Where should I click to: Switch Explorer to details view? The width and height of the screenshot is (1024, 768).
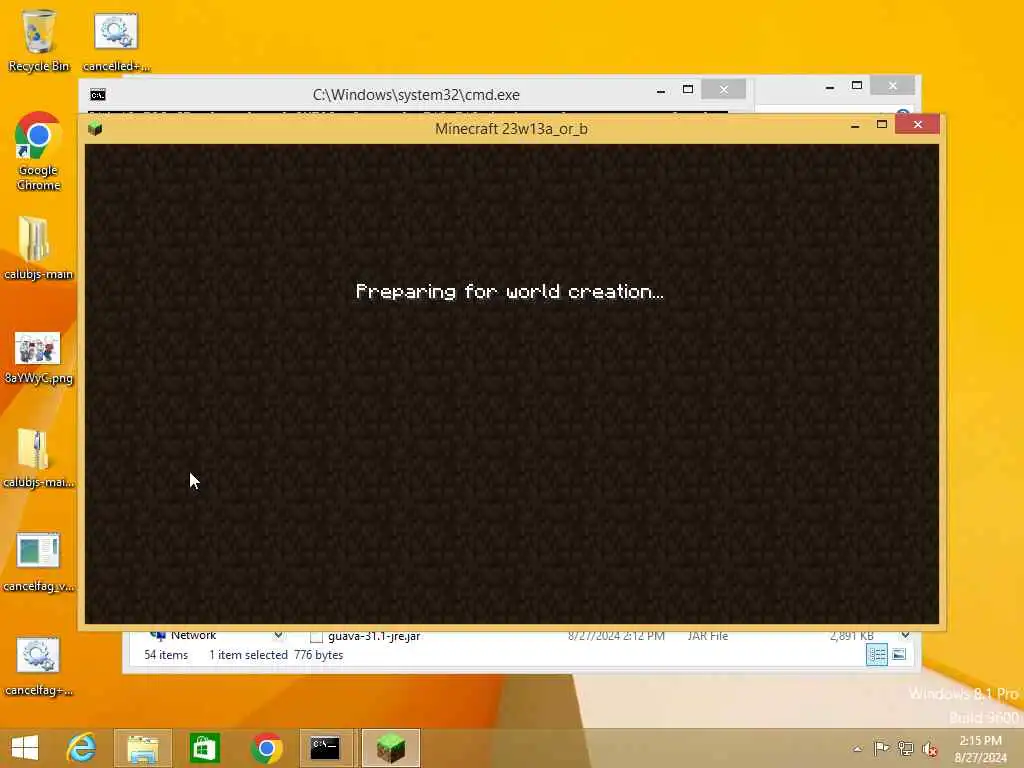point(876,654)
